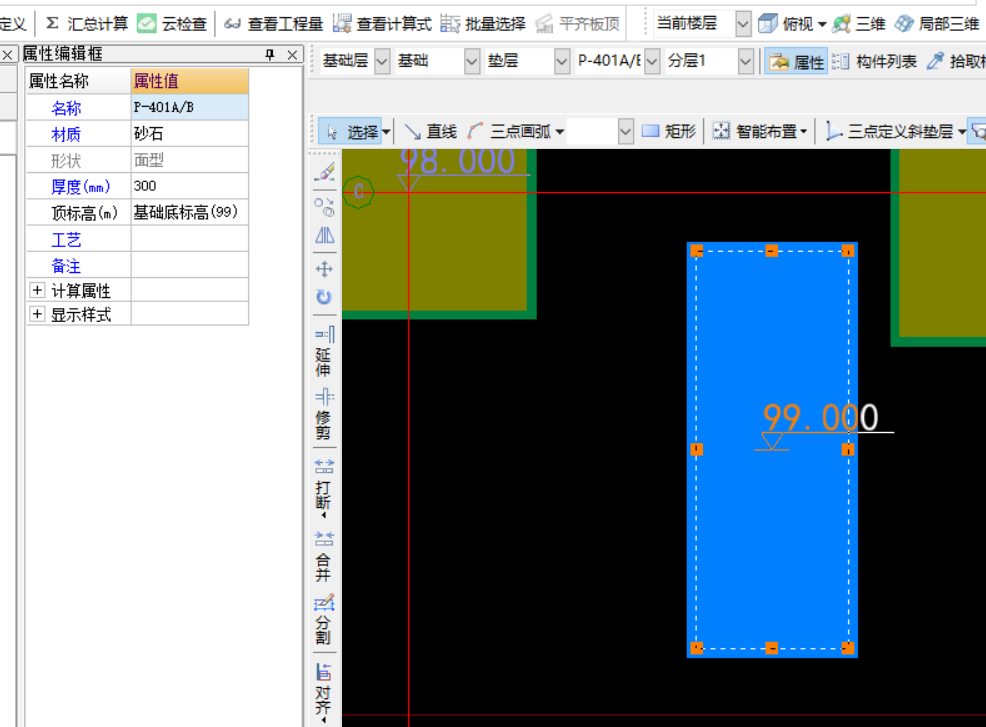Click the 顶标高 value 基础底标高(99)
This screenshot has width=986, height=727.
(x=190, y=213)
